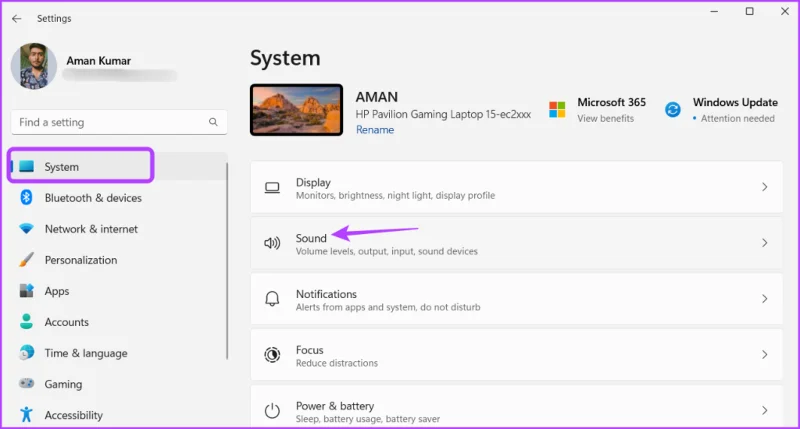Click the Accounts person icon
Image resolution: width=800 pixels, height=429 pixels.
[x=26, y=322]
